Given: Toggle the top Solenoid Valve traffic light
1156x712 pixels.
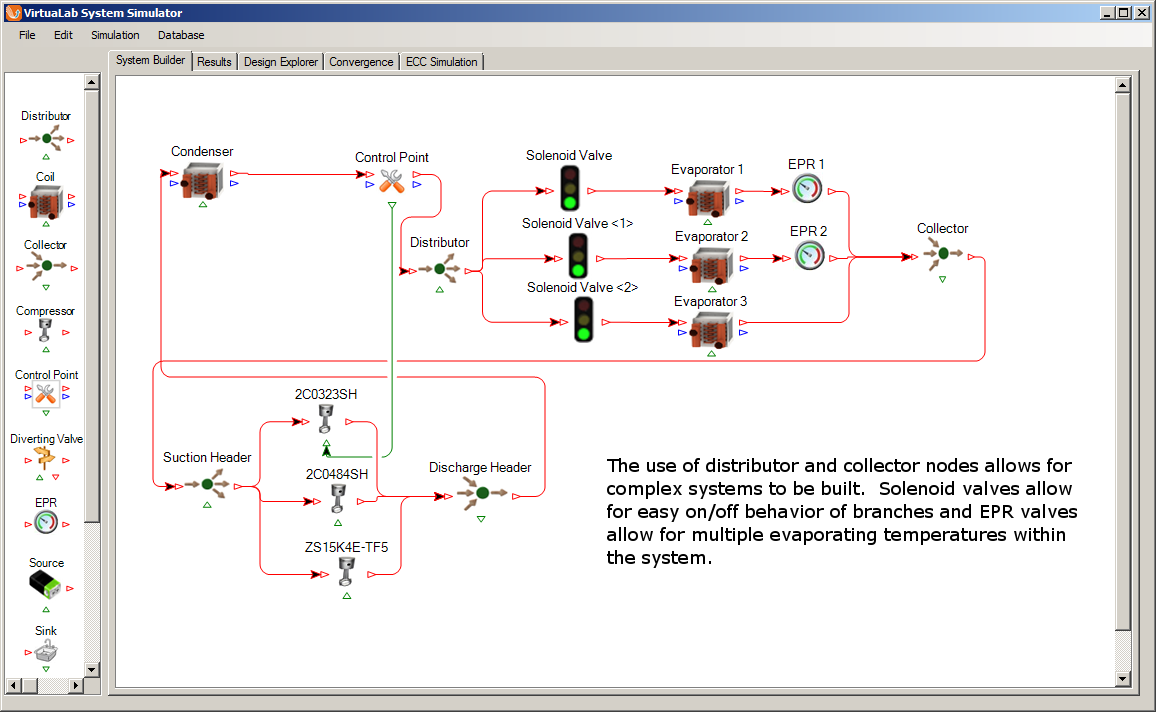Looking at the screenshot, I should (x=570, y=187).
